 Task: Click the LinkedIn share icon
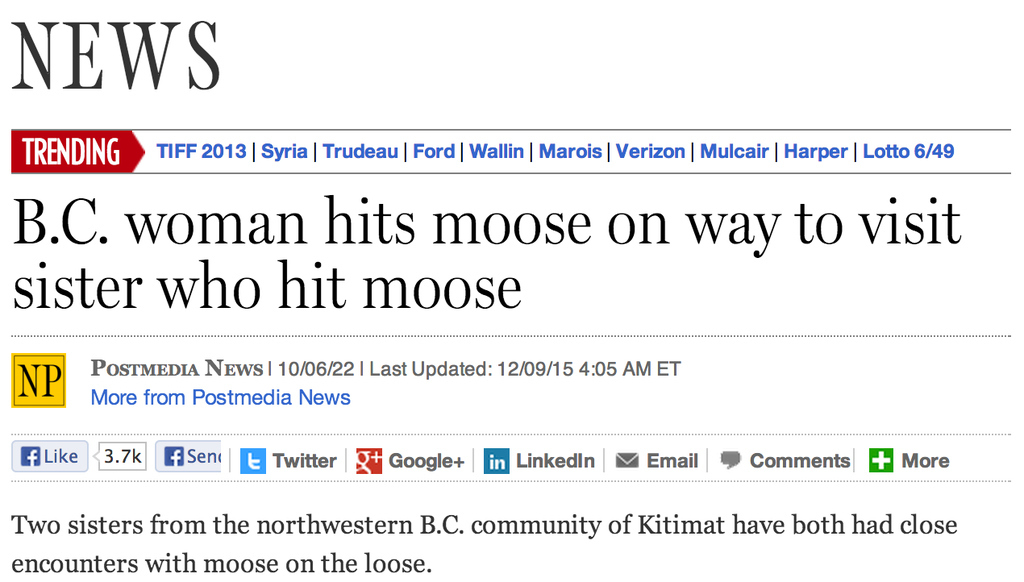pos(496,461)
